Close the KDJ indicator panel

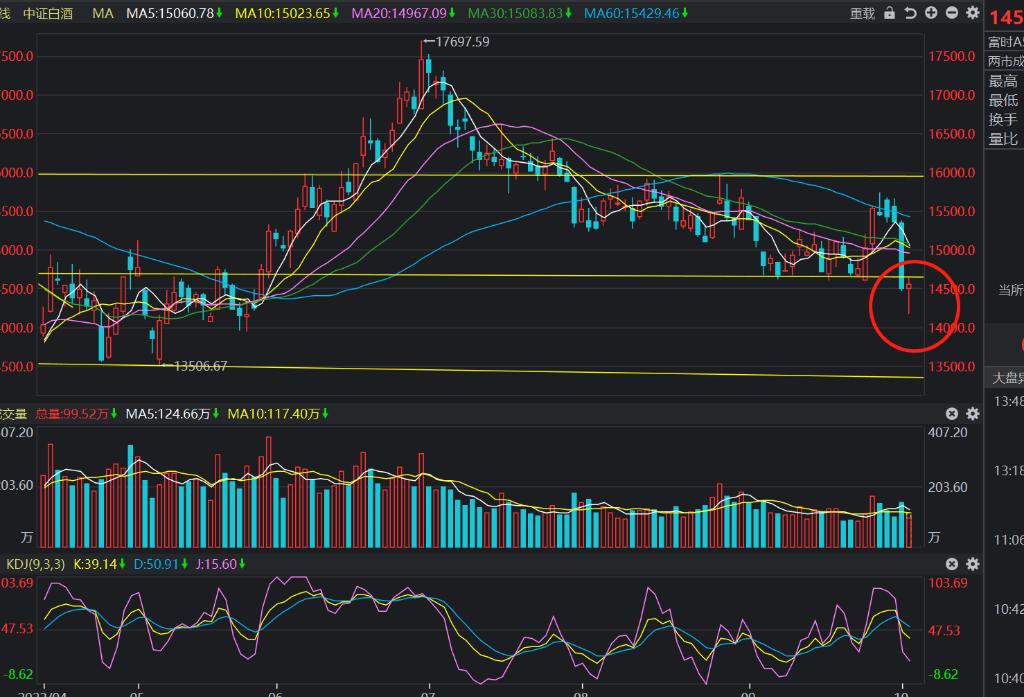(952, 564)
